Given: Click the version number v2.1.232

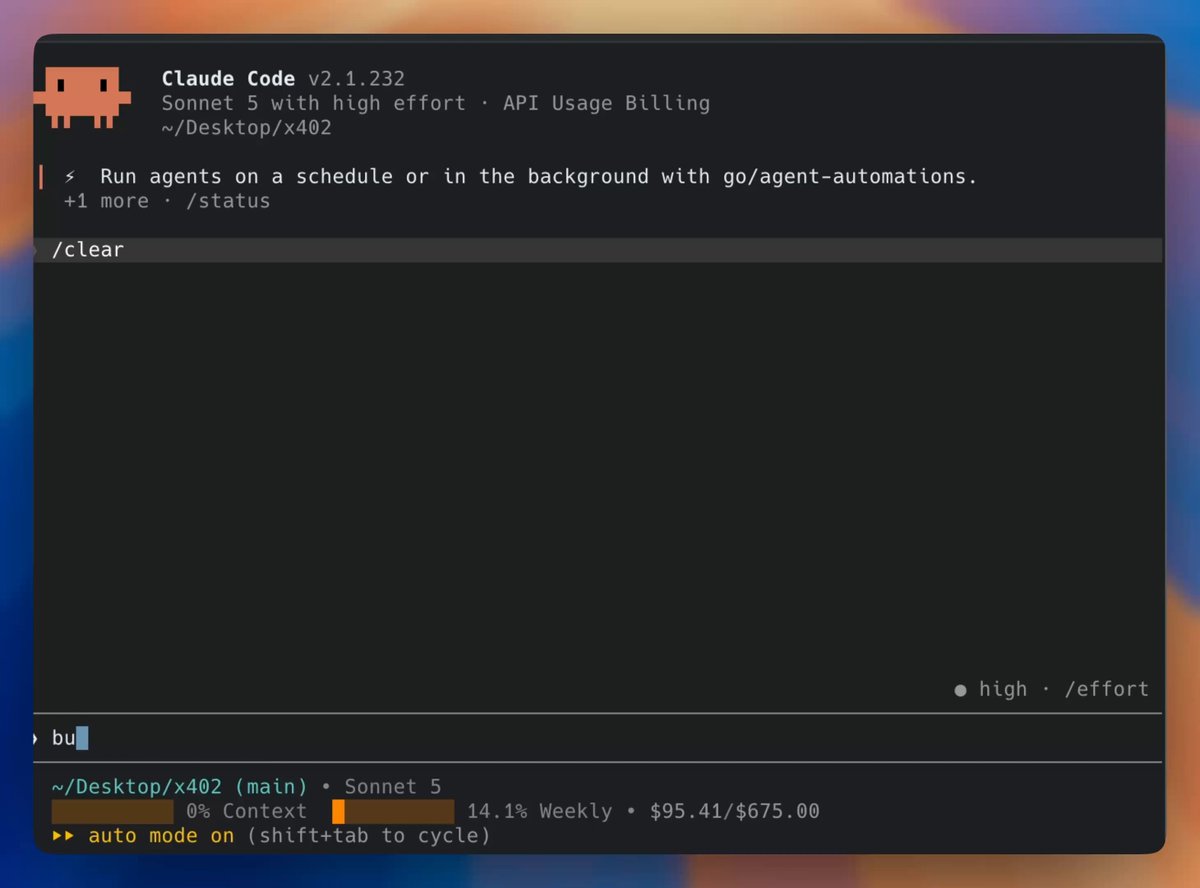Looking at the screenshot, I should point(356,78).
